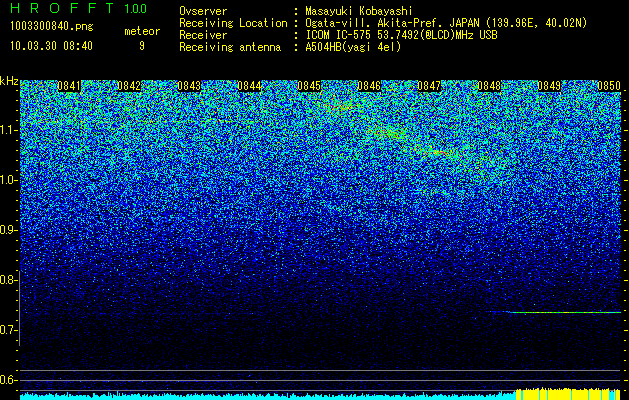Click the Receiver field label
This screenshot has width=629, height=400.
coord(203,35)
